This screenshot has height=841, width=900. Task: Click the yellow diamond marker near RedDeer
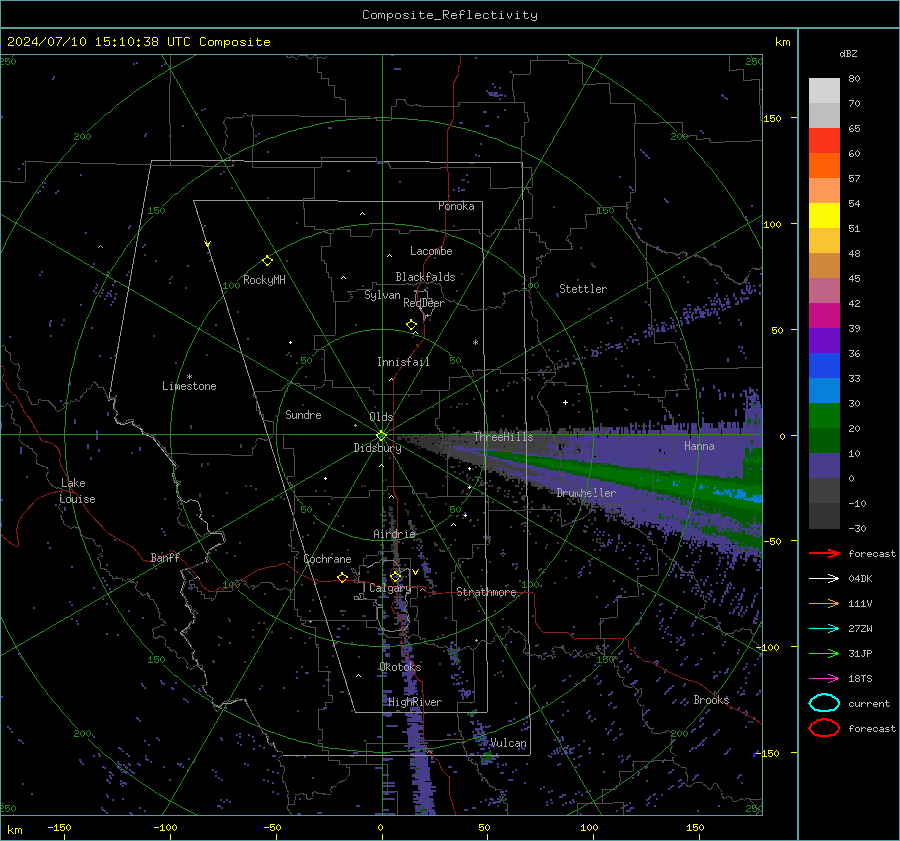(411, 324)
